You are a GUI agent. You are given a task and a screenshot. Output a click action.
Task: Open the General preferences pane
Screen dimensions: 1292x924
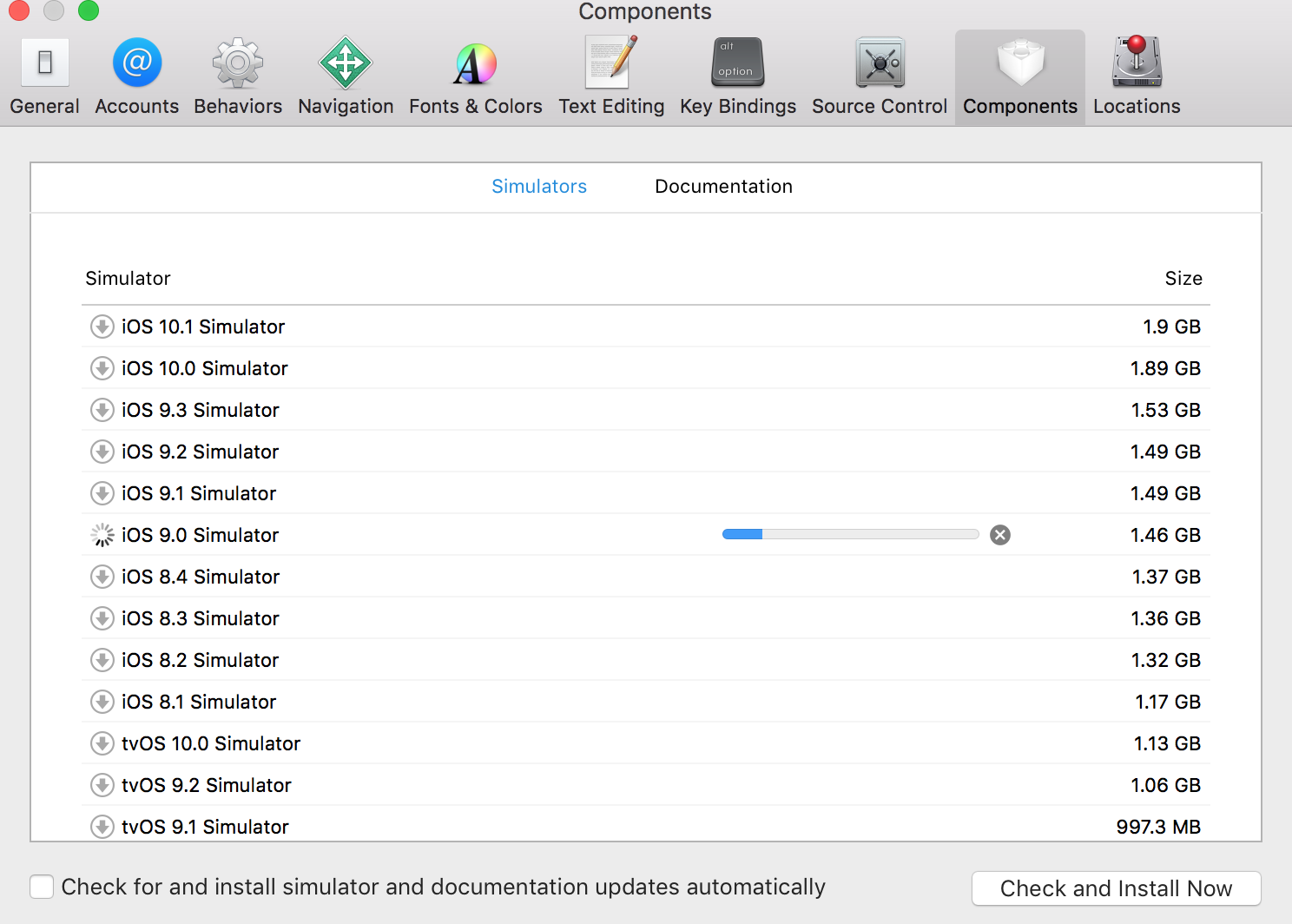(45, 76)
